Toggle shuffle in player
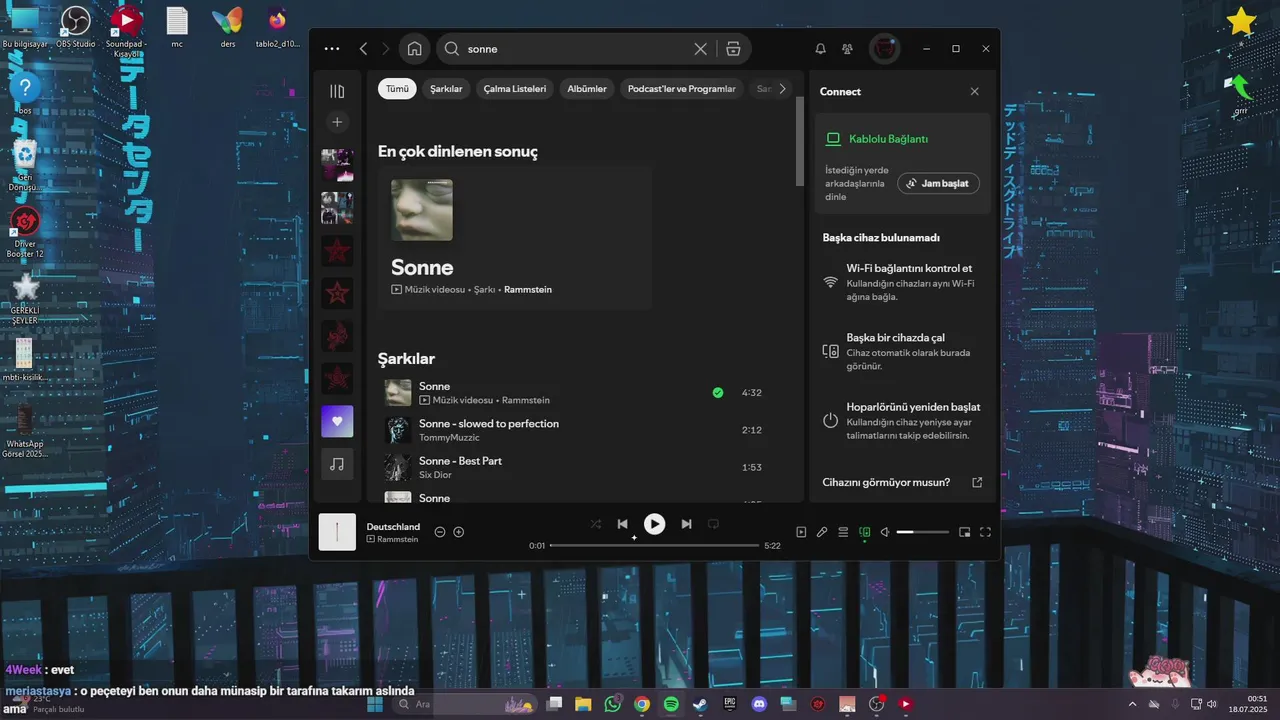 pos(596,524)
